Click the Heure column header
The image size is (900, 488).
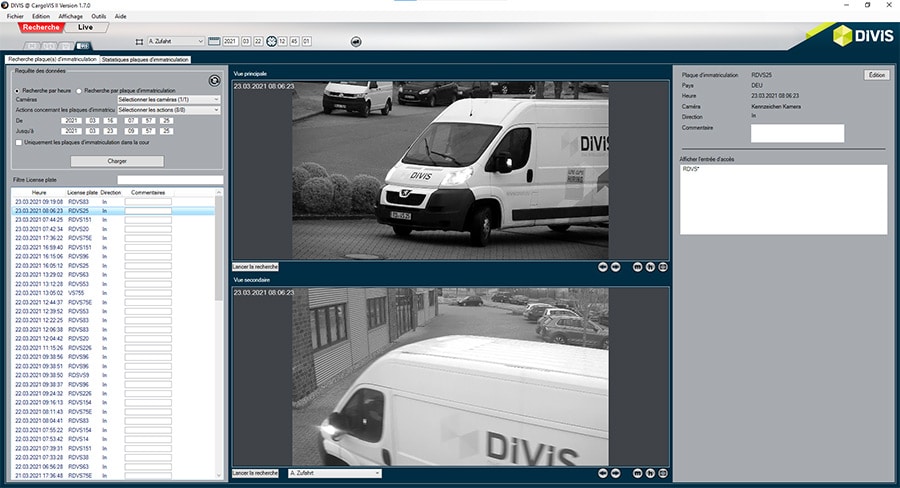pos(39,193)
